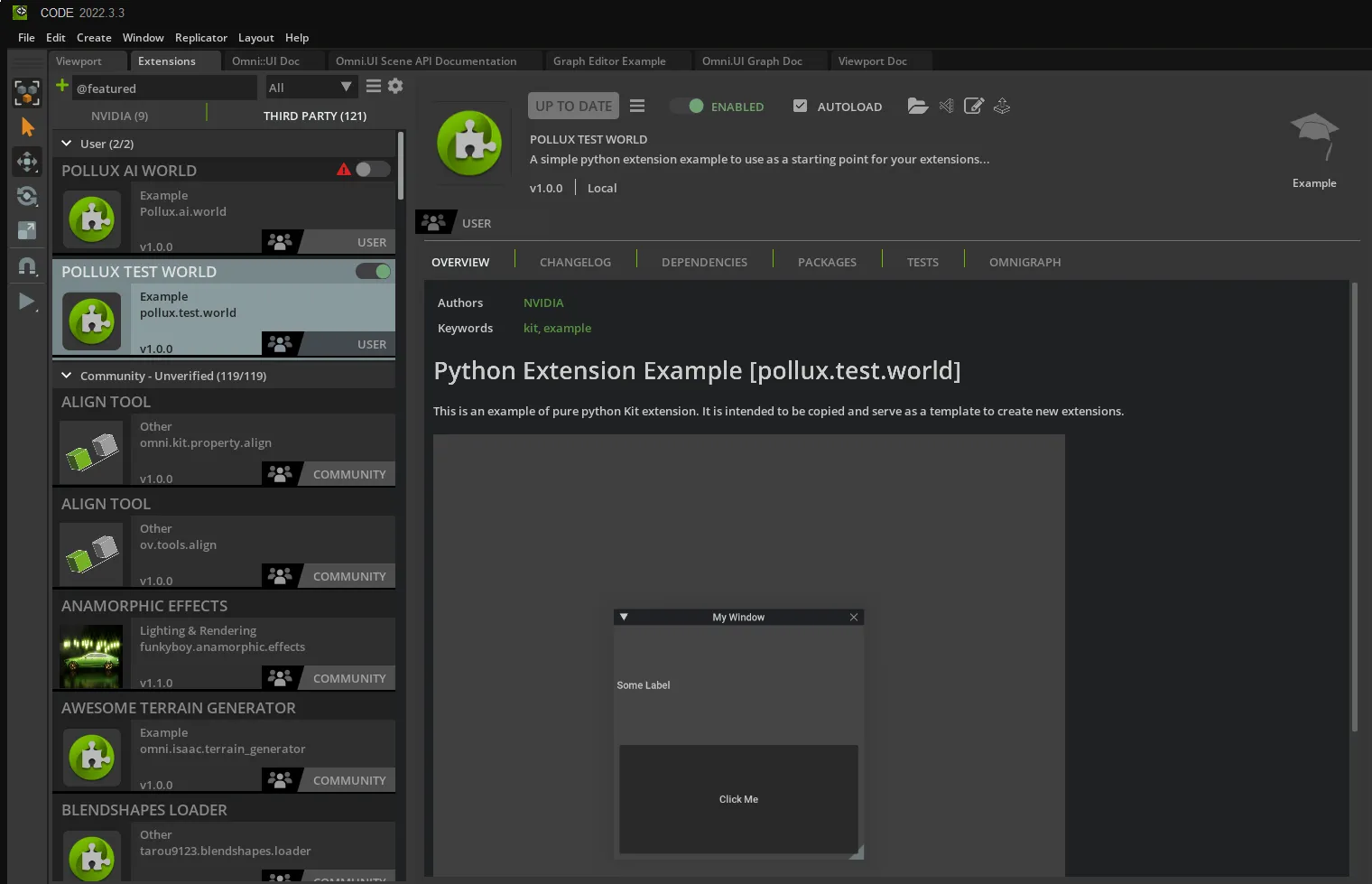Screen dimensions: 1372x884
Task: Click the community people icon beside the USER label
Action: (434, 222)
